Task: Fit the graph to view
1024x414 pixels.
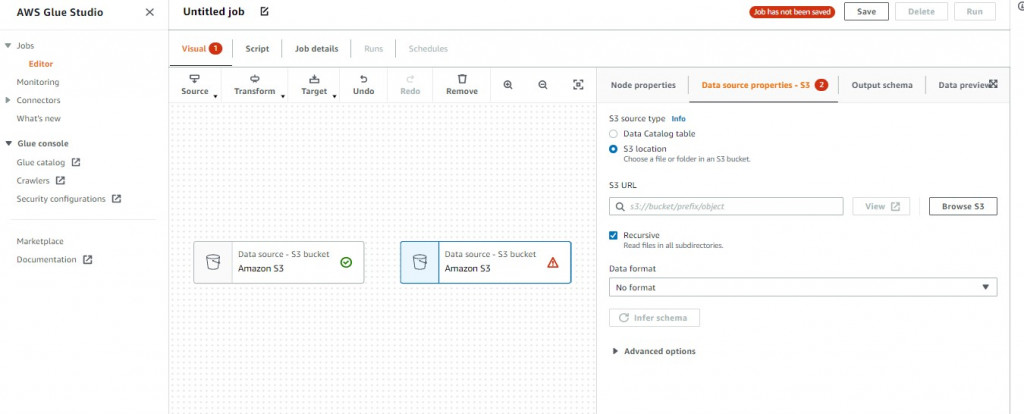Action: (578, 85)
